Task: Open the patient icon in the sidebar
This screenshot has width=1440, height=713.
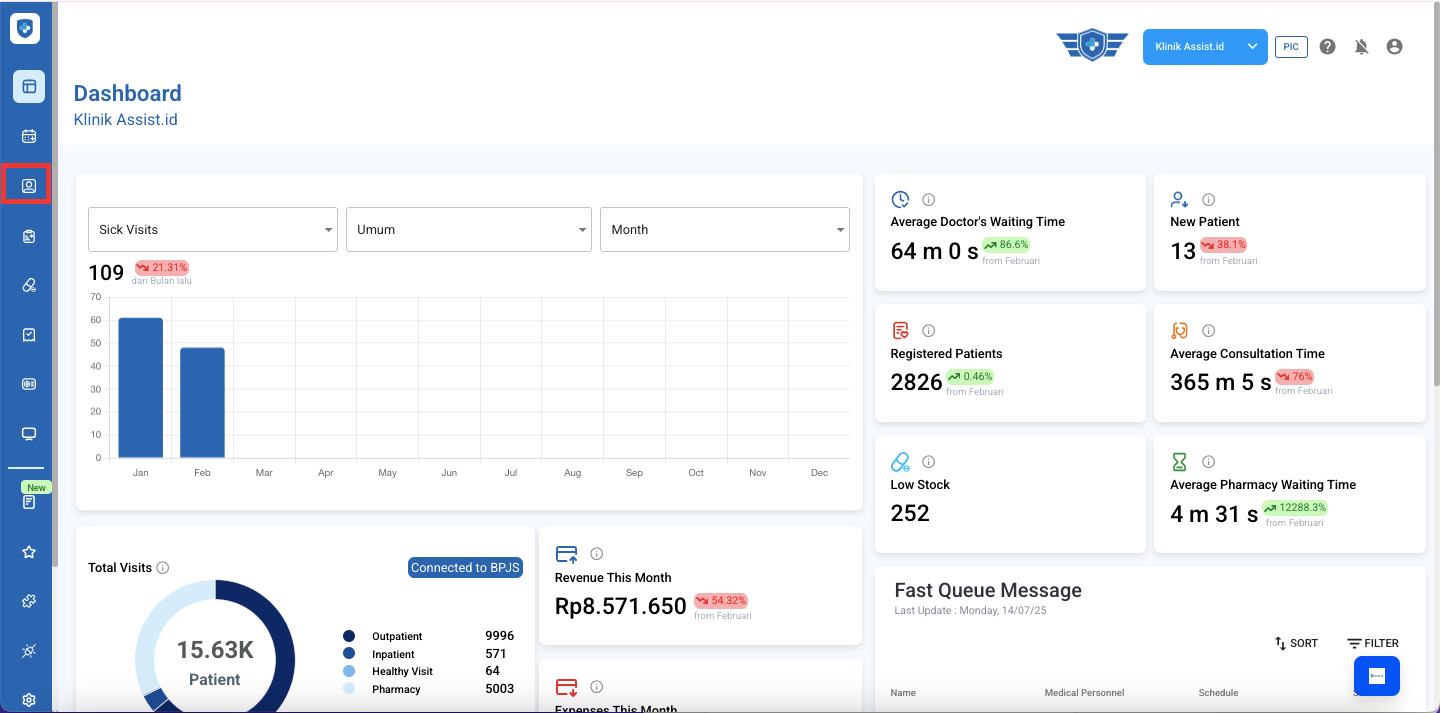Action: [29, 186]
